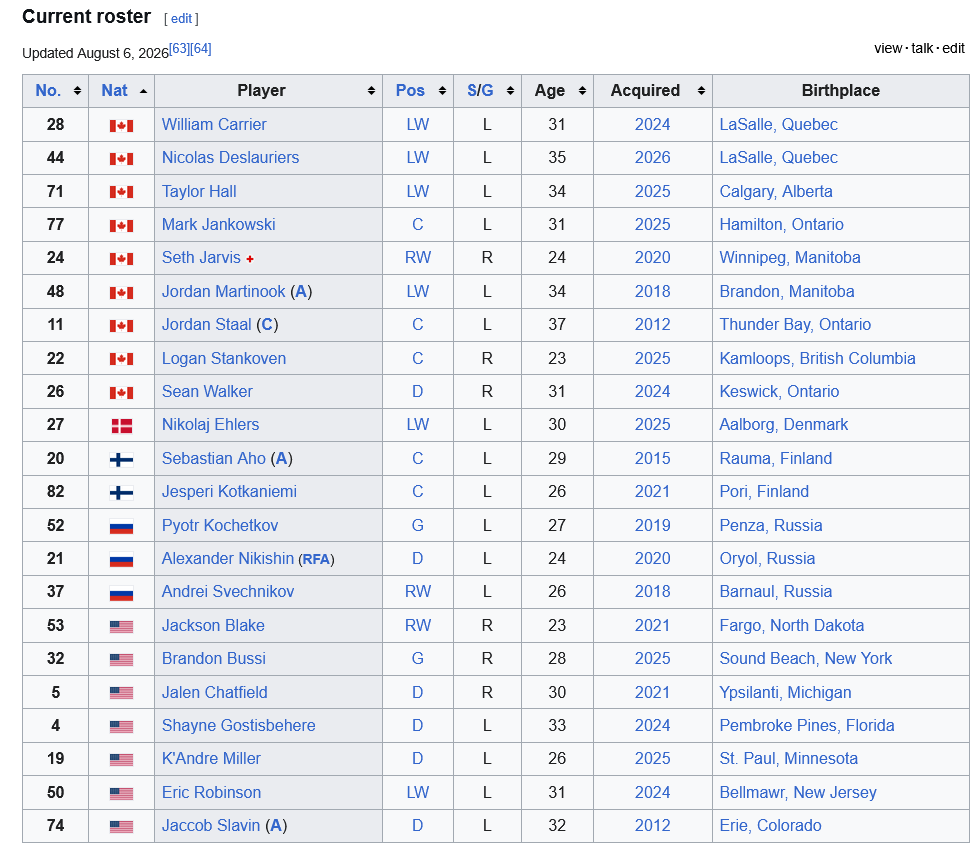Click Finland flag in Sebastian Aho row
The image size is (979, 857).
pos(122,460)
